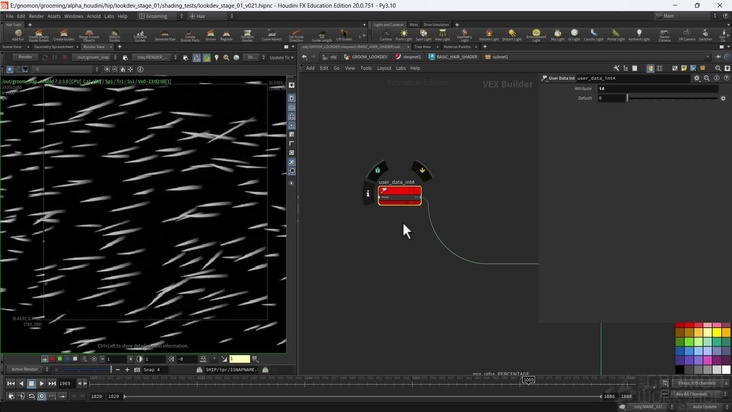This screenshot has width=732, height=412.
Task: Switch to the Geometry Spreadsheet tab
Action: pyautogui.click(x=54, y=47)
